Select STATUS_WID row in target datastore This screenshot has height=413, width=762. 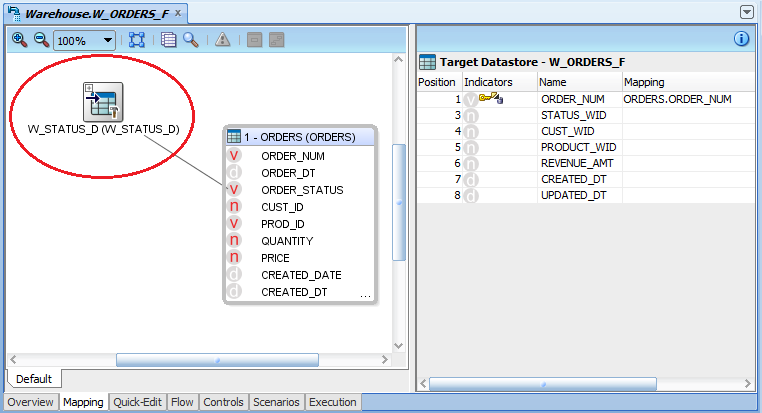click(586, 115)
